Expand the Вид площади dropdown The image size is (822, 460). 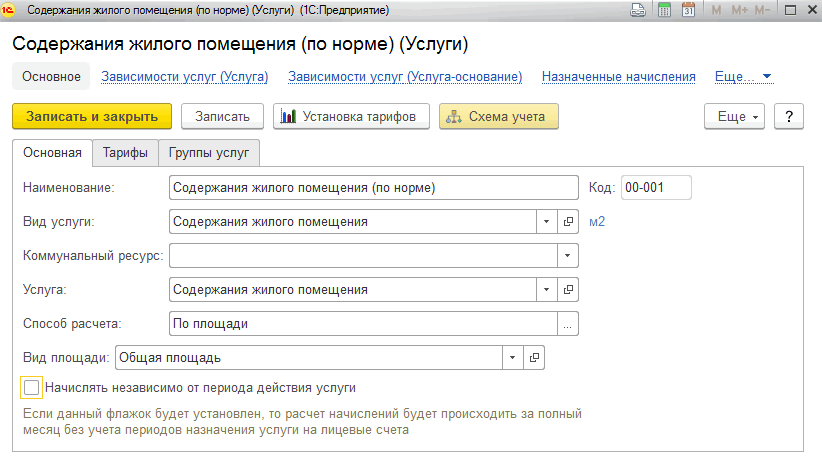click(x=512, y=357)
